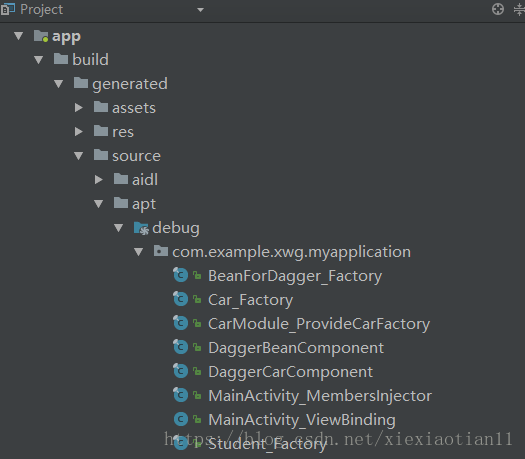Open the Car_Factory class
This screenshot has height=459, width=525.
(x=250, y=300)
